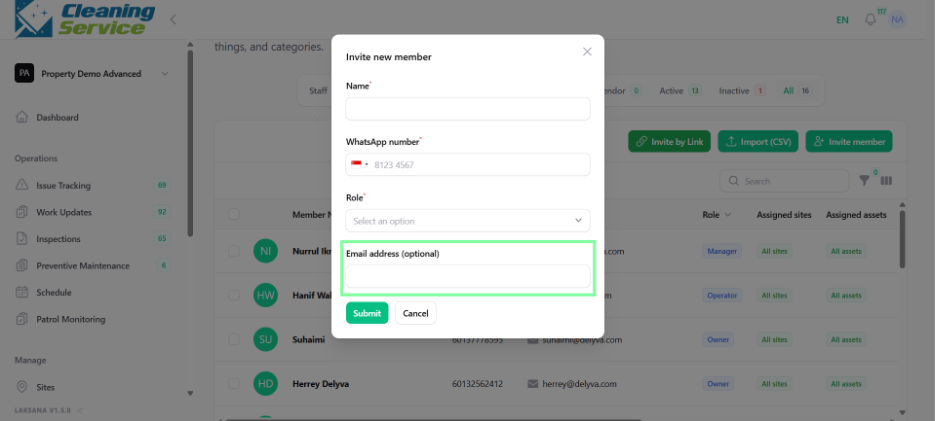Open the Role 'Select an option' dropdown
936x421 pixels.
(x=468, y=220)
